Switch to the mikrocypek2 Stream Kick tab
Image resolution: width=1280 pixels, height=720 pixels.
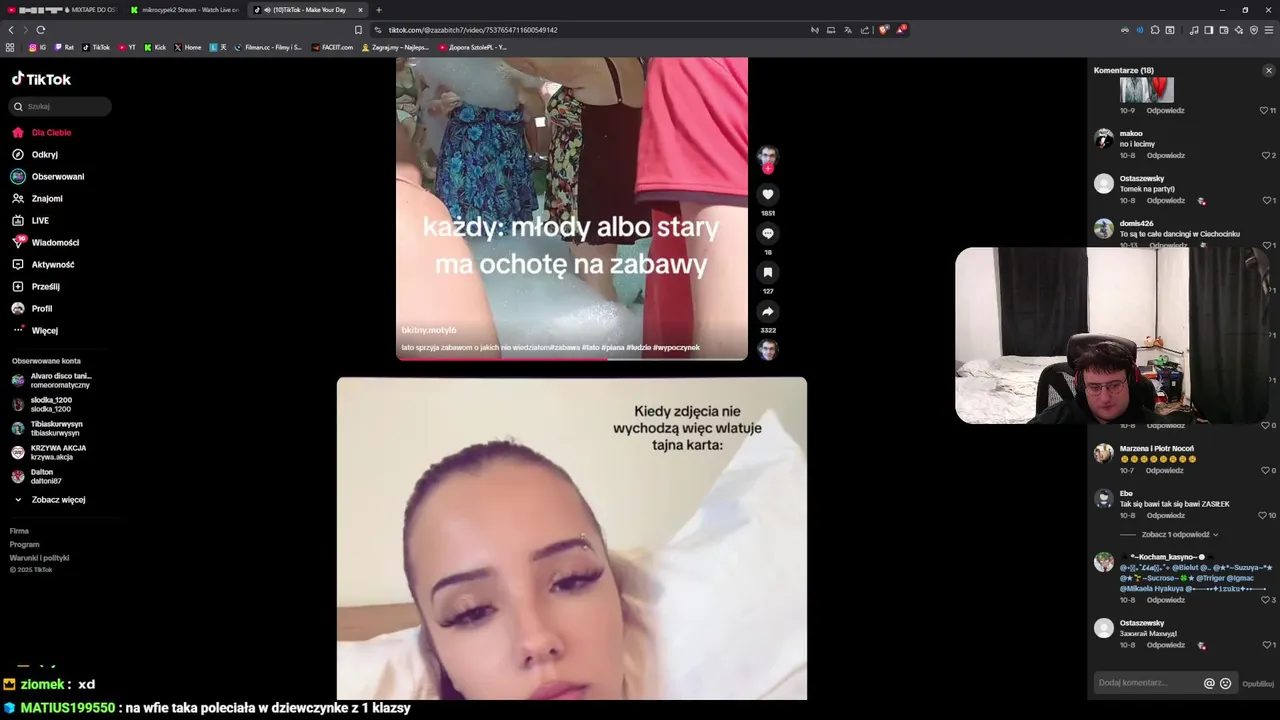[x=184, y=10]
